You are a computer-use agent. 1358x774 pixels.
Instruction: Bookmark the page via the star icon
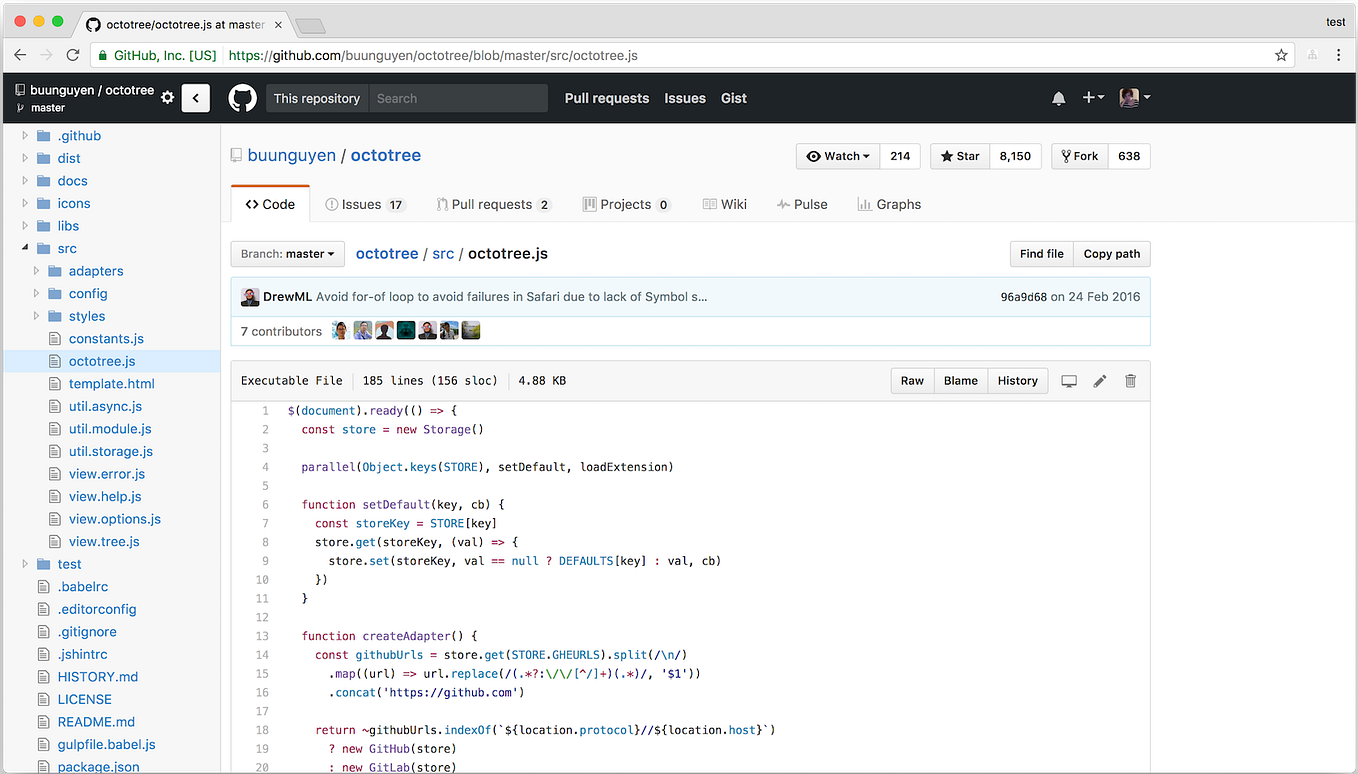pyautogui.click(x=1281, y=56)
